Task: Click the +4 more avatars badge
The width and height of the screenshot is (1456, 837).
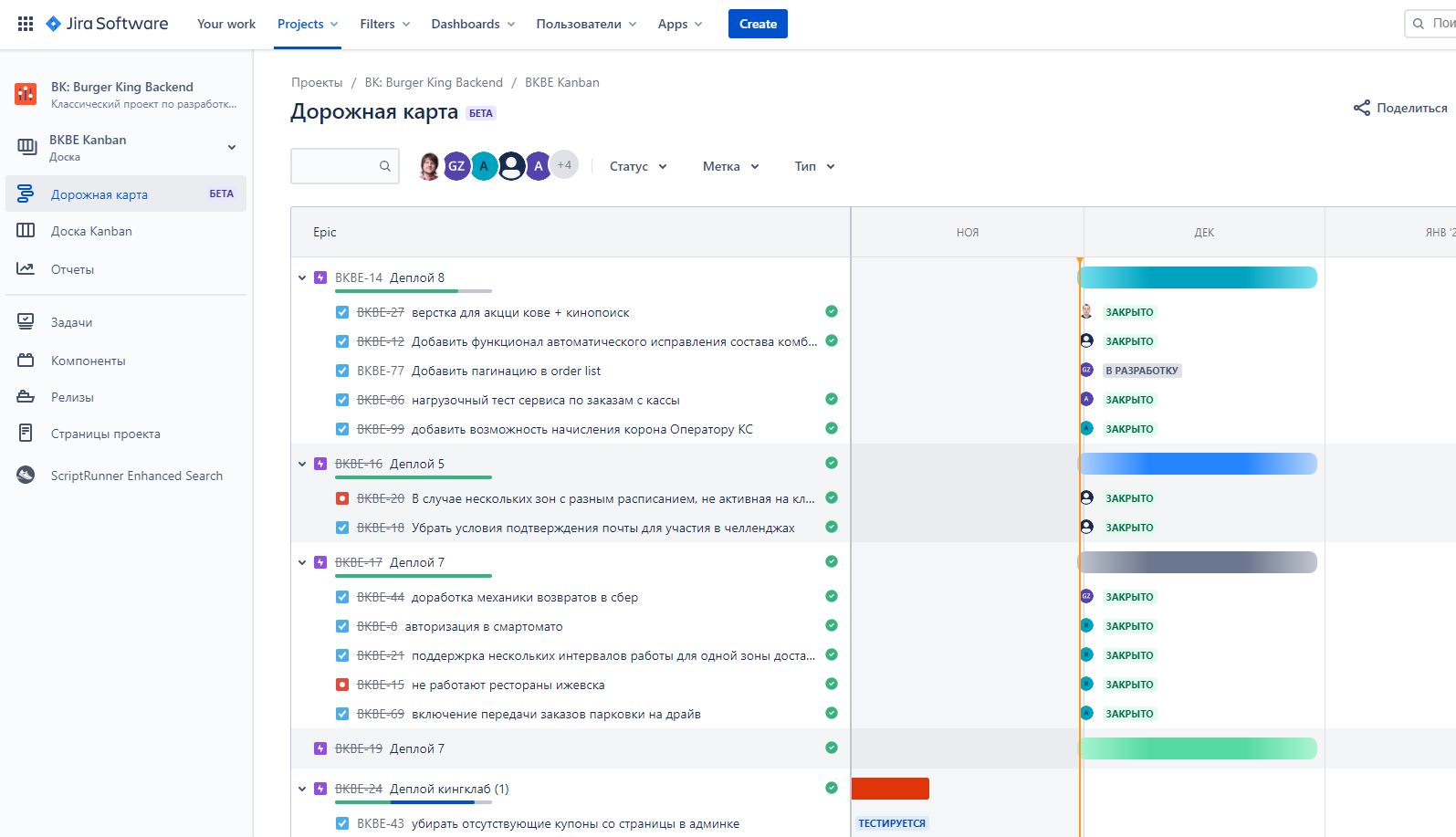Action: pos(565,165)
